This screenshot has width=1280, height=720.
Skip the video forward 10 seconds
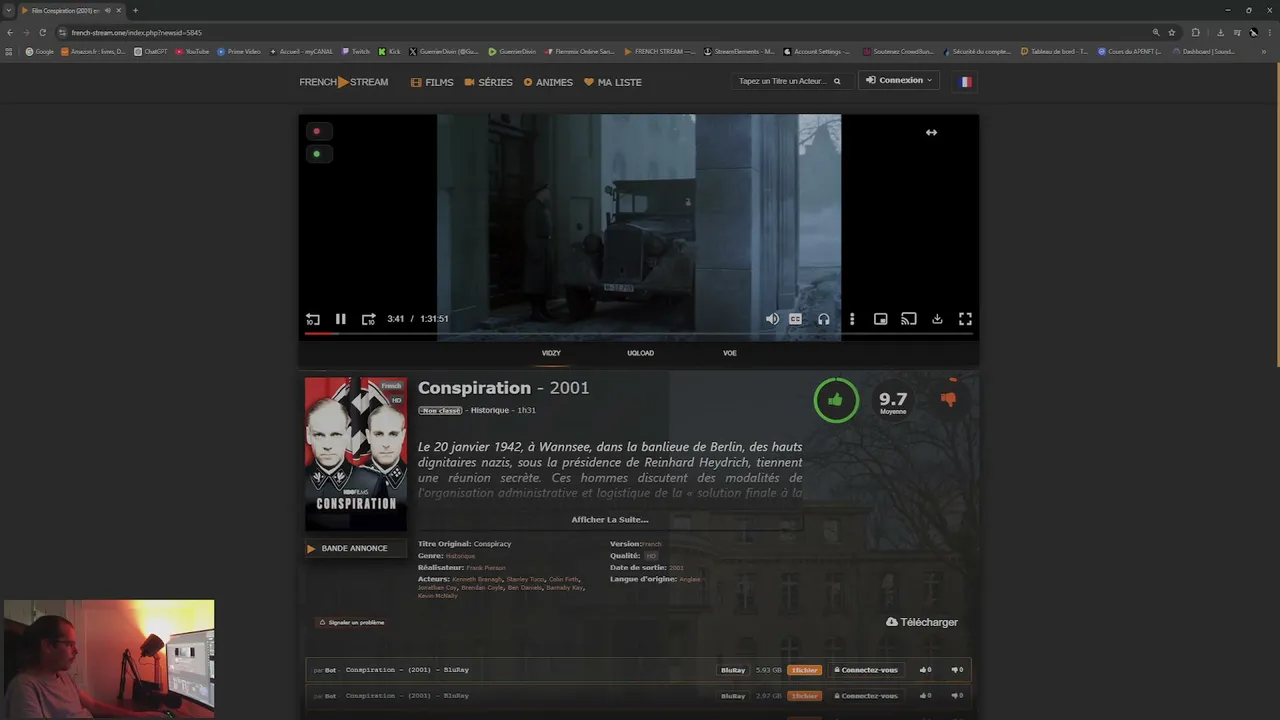click(368, 319)
